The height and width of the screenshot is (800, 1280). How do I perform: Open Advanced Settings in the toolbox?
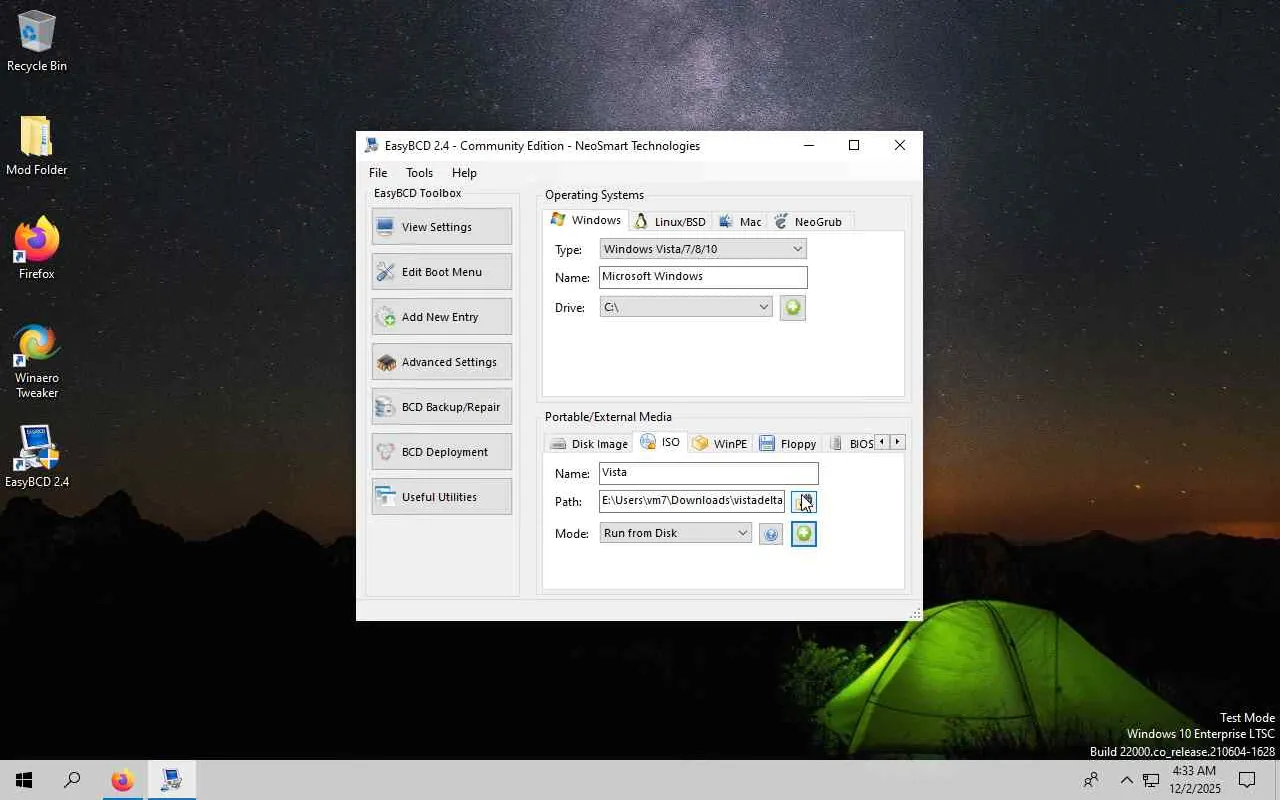(441, 362)
